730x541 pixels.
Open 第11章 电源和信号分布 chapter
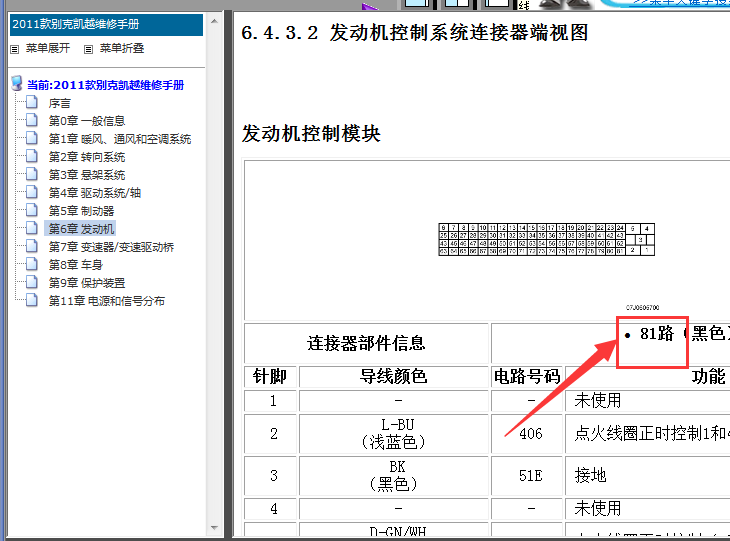107,301
